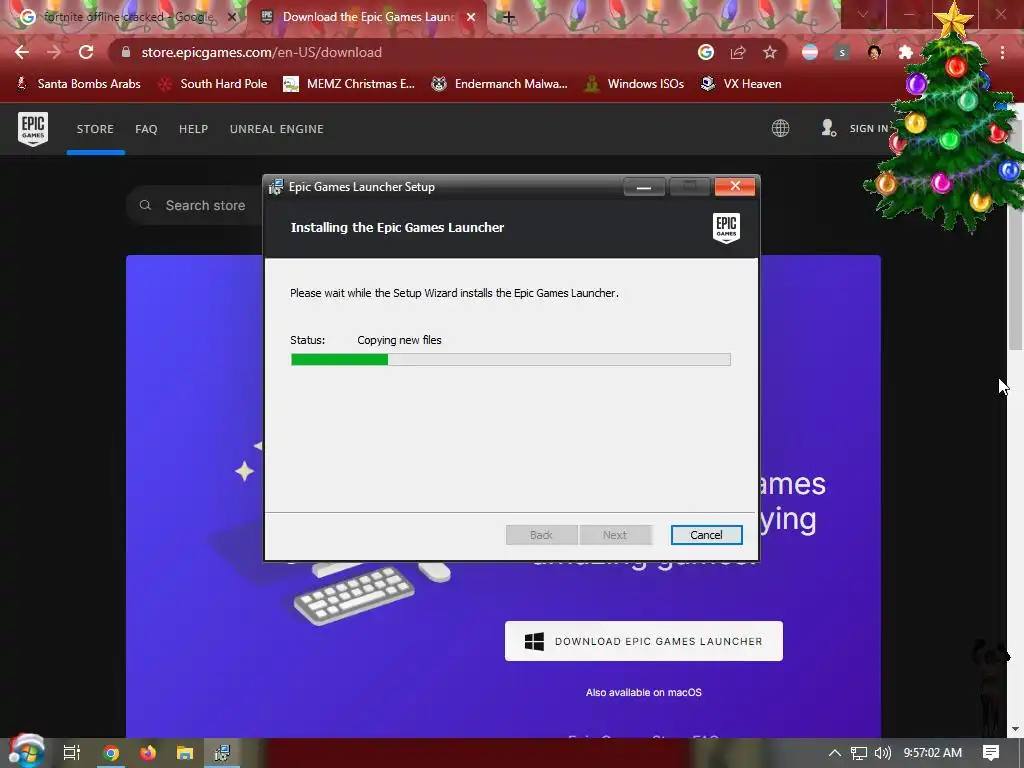Click the Epic logo inside Setup dialog
The image size is (1024, 768).
click(726, 228)
